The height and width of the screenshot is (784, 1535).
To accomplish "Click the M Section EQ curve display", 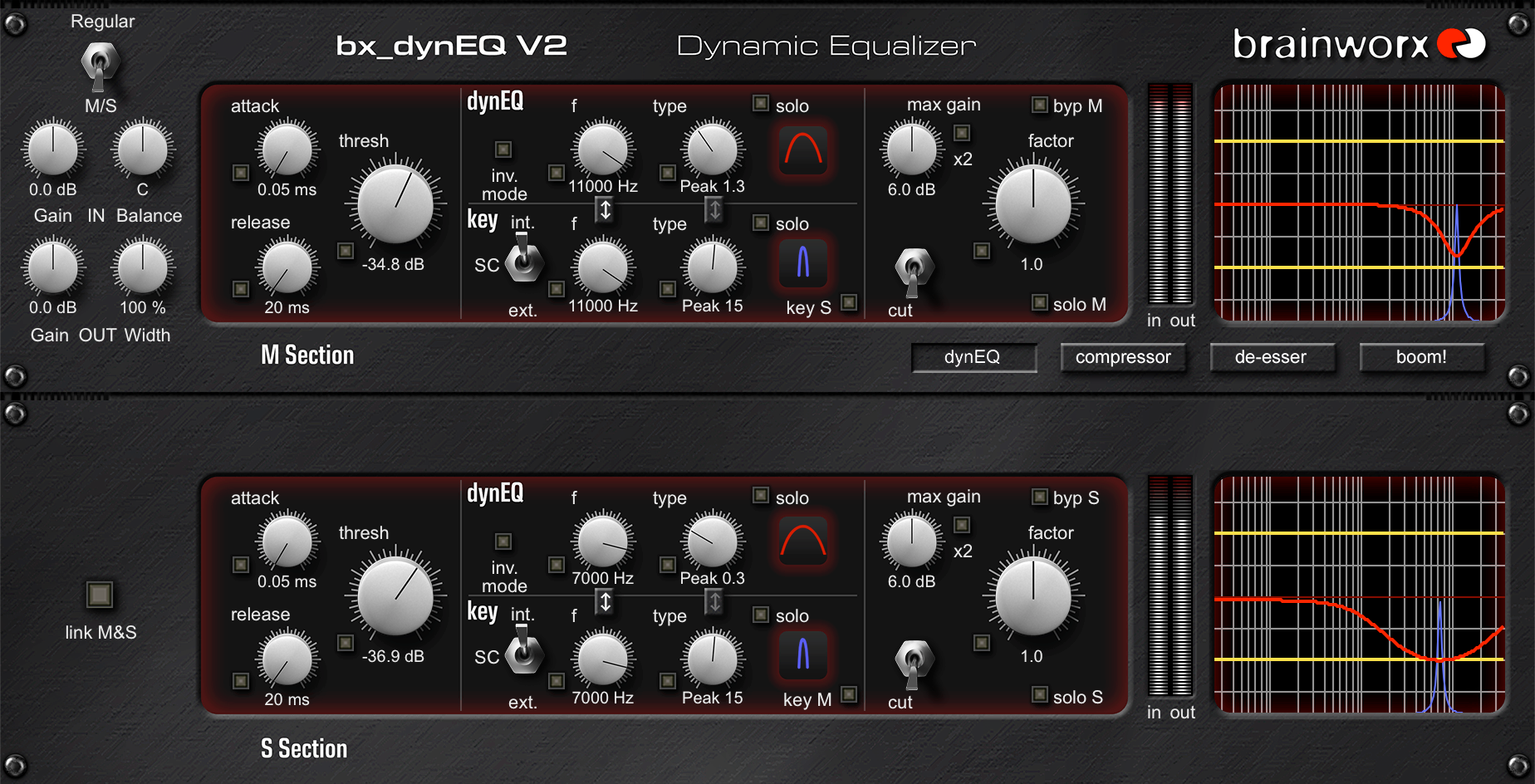I will click(1359, 203).
